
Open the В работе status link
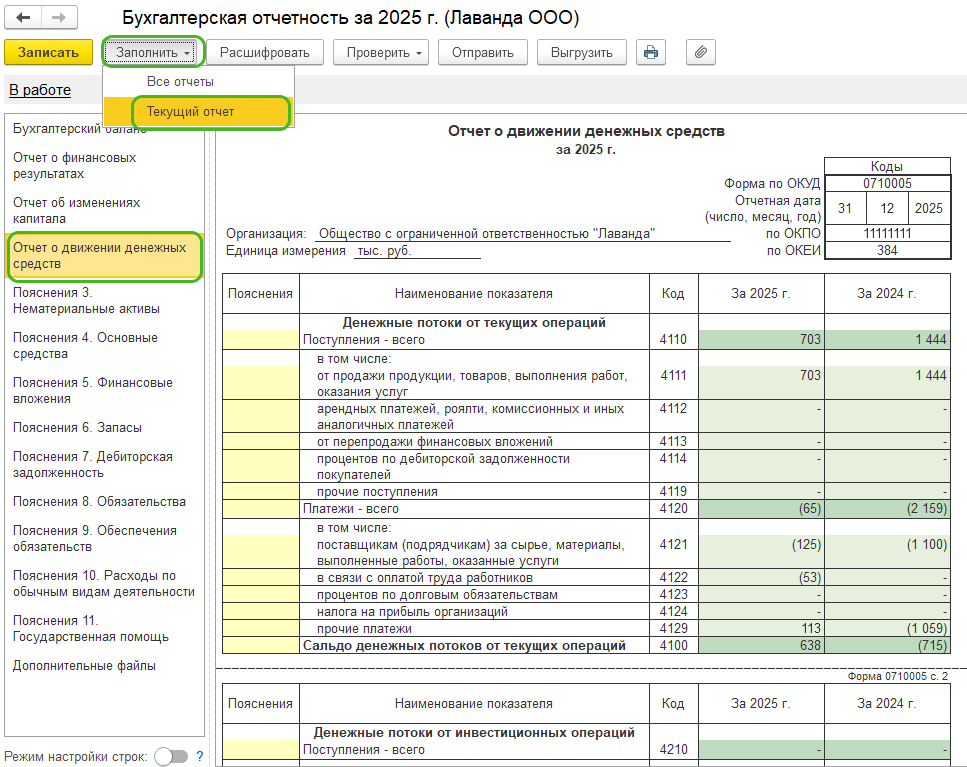[40, 90]
